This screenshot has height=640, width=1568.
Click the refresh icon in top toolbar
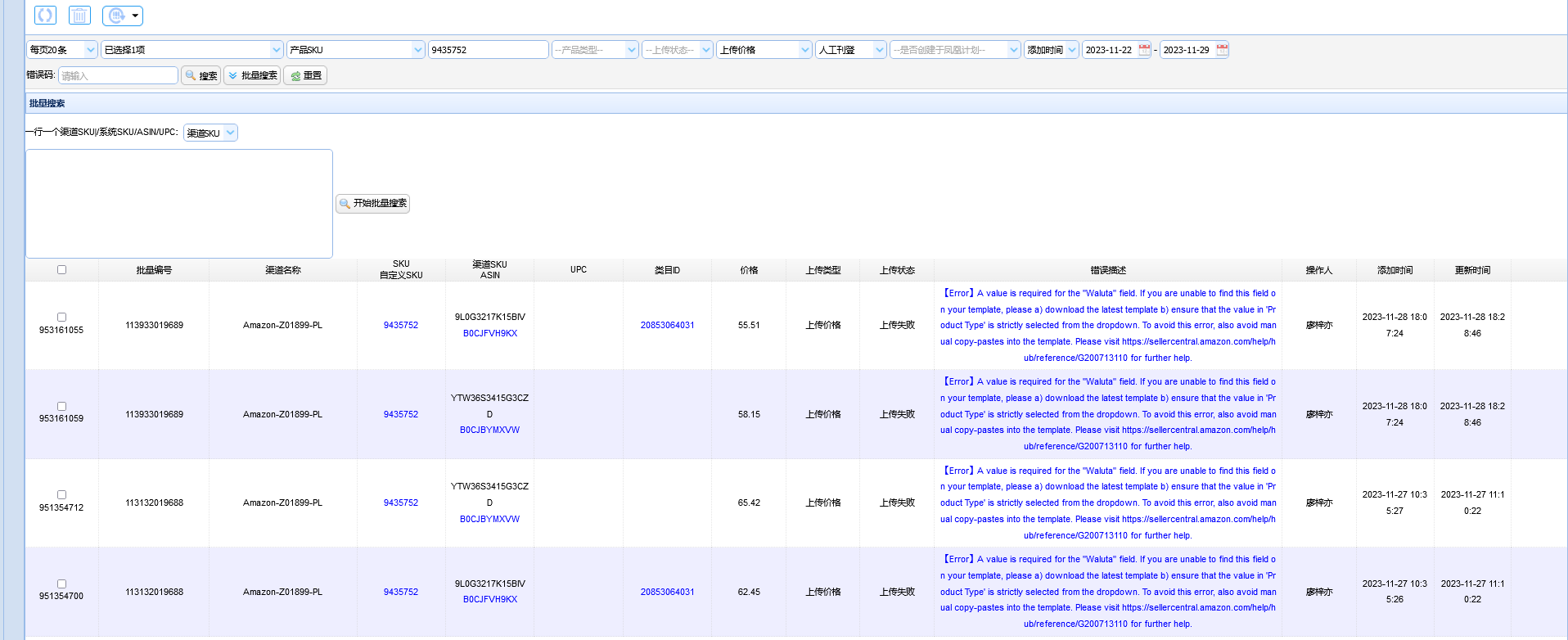tap(45, 15)
